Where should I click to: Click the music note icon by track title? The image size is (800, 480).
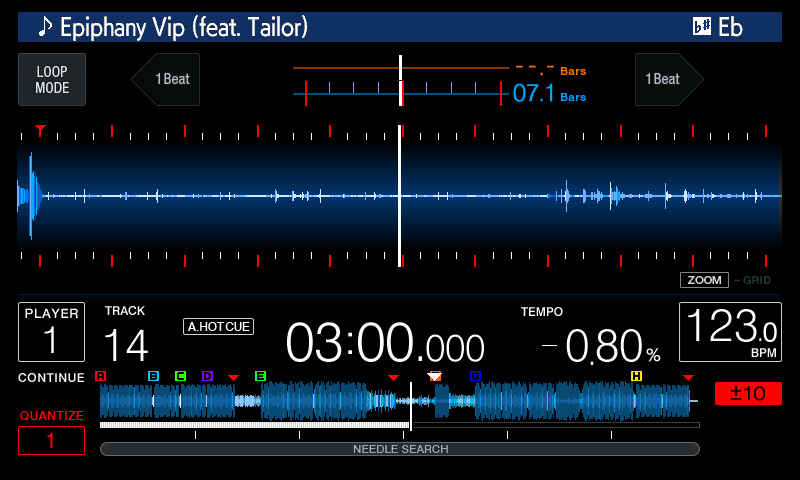tap(44, 27)
